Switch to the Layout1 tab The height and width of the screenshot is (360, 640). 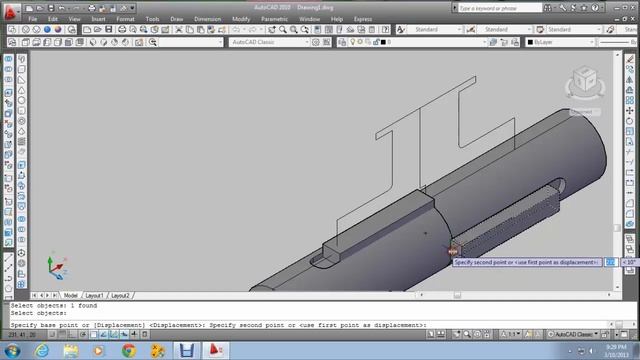(x=94, y=296)
